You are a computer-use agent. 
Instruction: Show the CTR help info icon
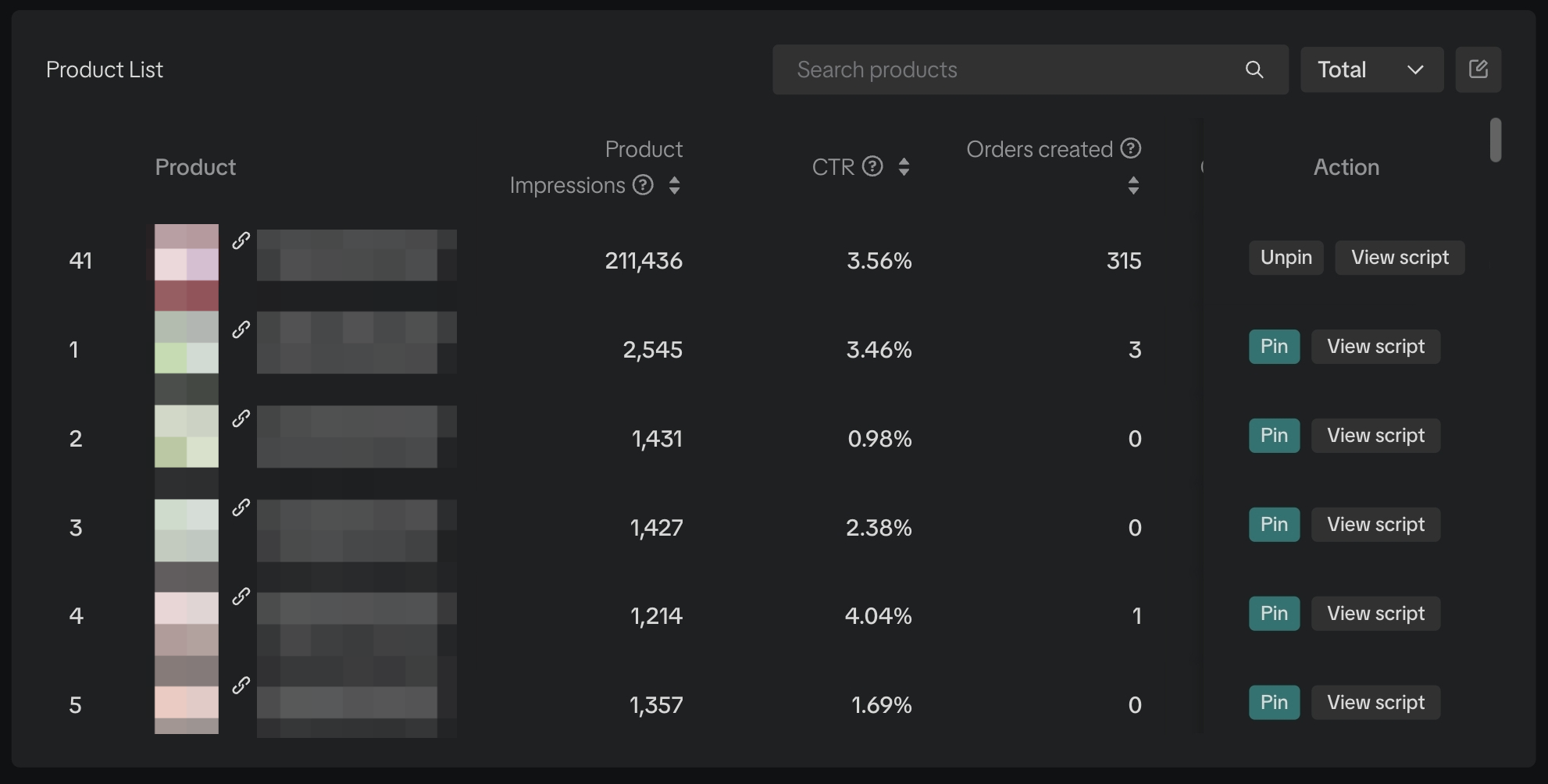tap(872, 166)
